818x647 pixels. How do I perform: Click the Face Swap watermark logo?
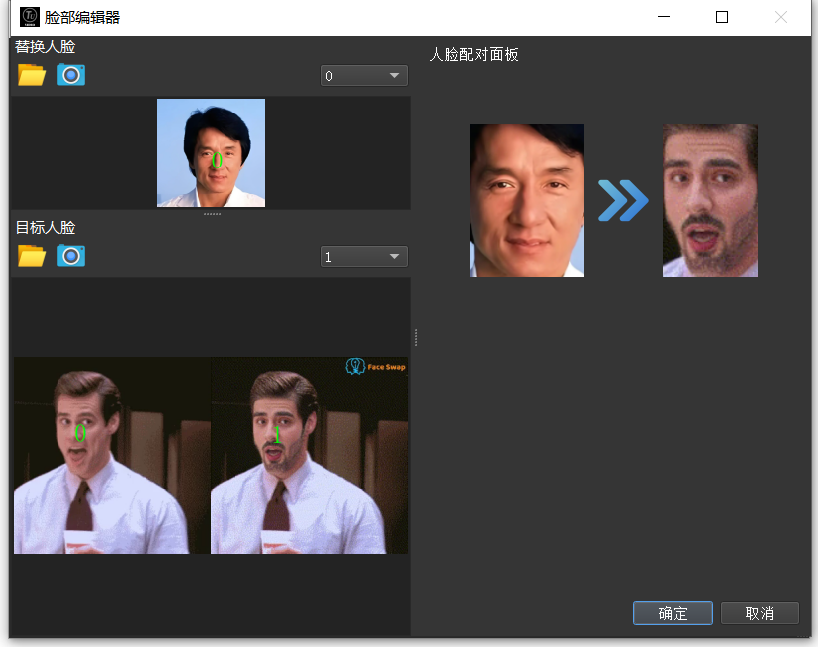(376, 367)
